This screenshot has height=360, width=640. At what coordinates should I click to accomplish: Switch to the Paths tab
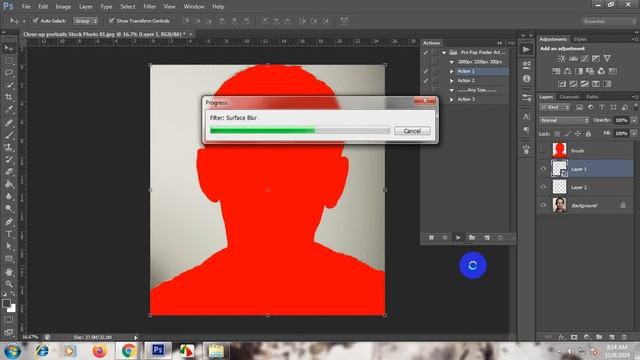[x=592, y=97]
